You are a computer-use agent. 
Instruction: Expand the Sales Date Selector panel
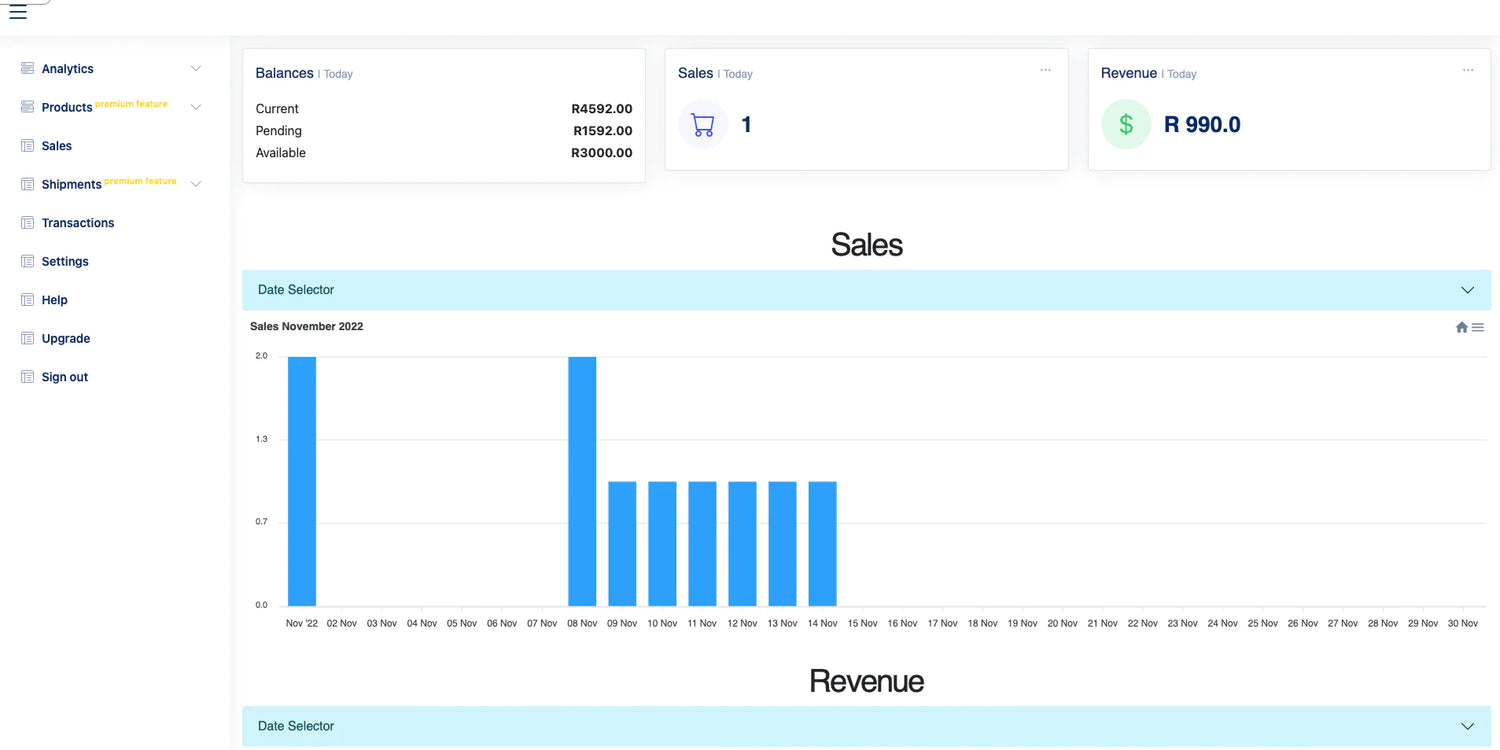tap(866, 290)
